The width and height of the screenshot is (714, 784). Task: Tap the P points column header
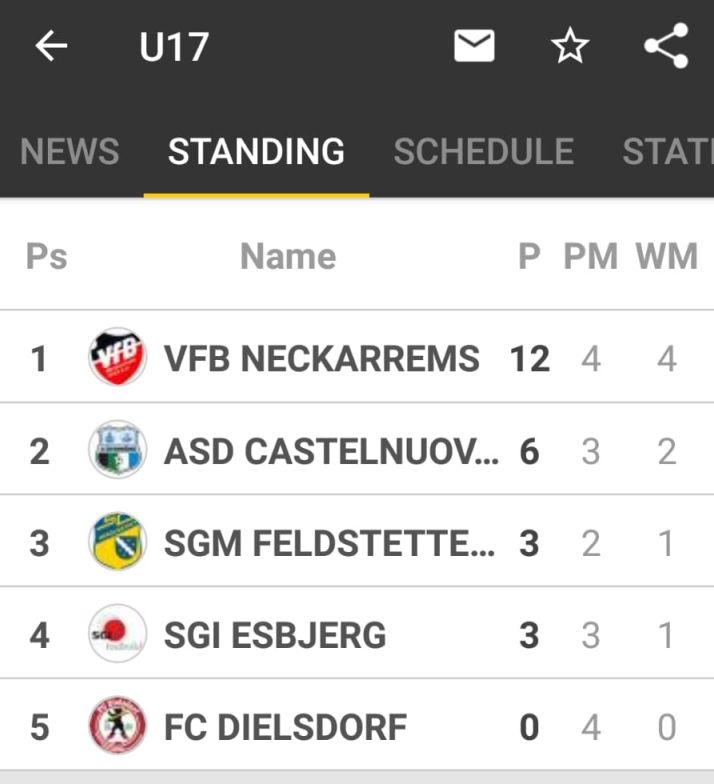(x=529, y=257)
